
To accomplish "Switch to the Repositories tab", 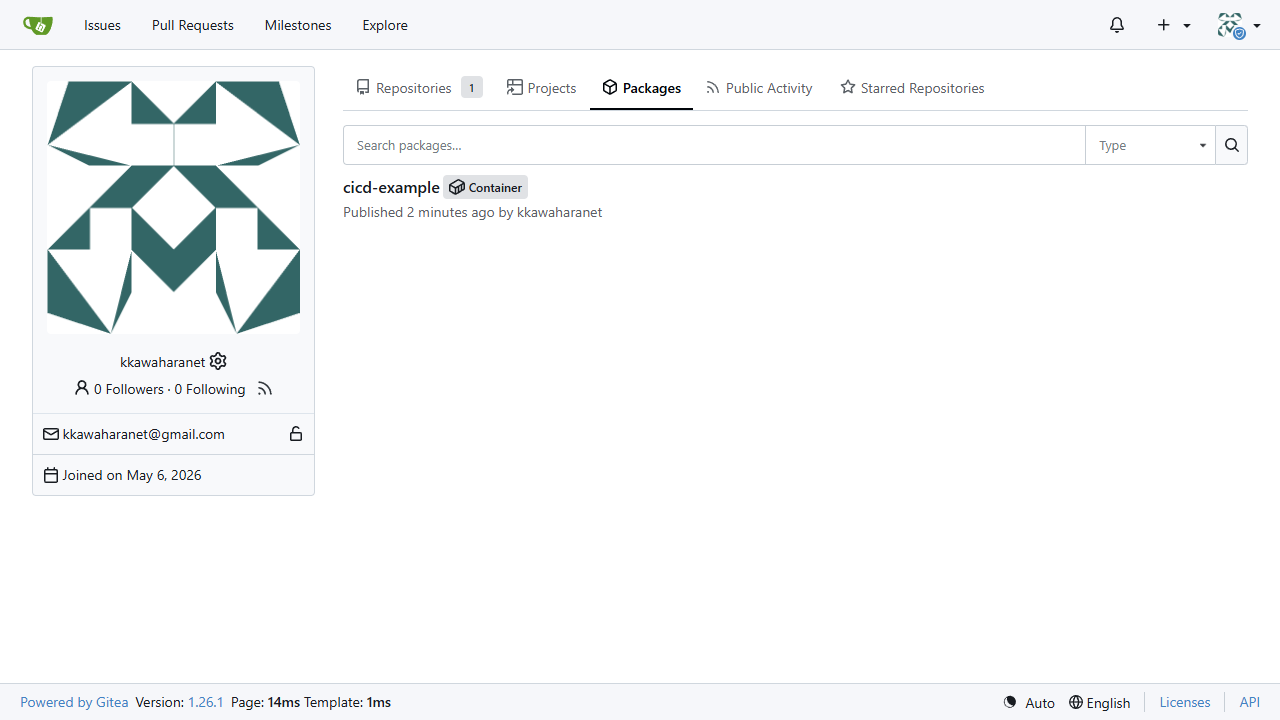I will pos(418,88).
